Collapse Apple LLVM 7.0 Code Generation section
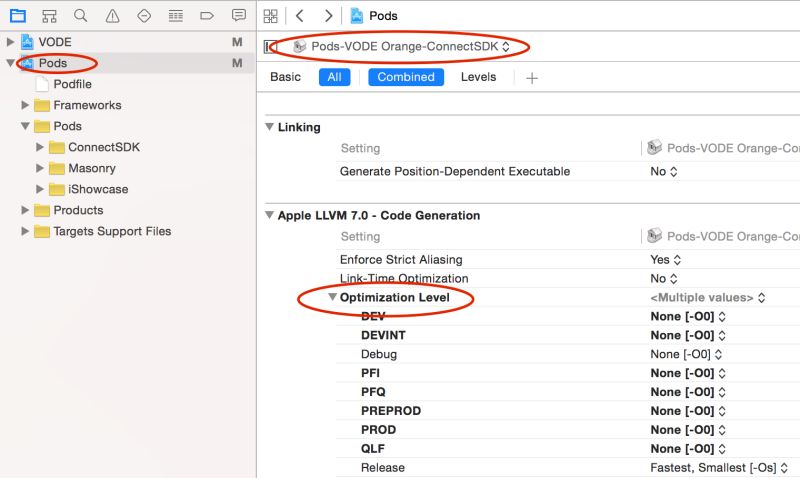Screen dimensions: 800x478 pos(269,215)
